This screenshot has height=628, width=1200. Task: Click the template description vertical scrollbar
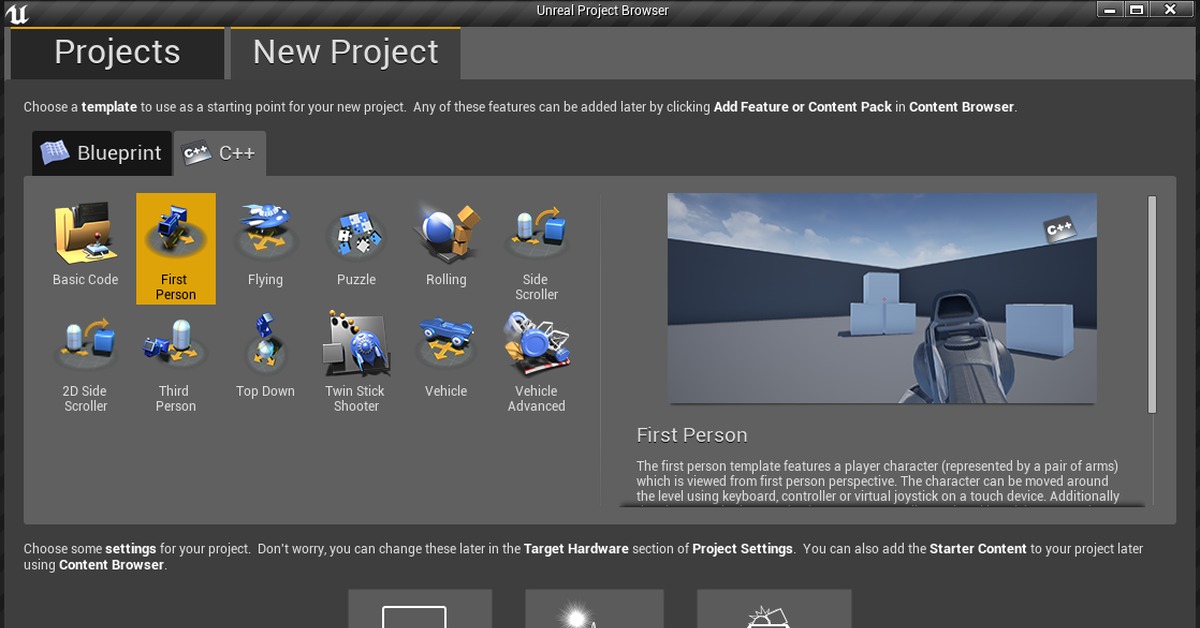(x=1152, y=304)
